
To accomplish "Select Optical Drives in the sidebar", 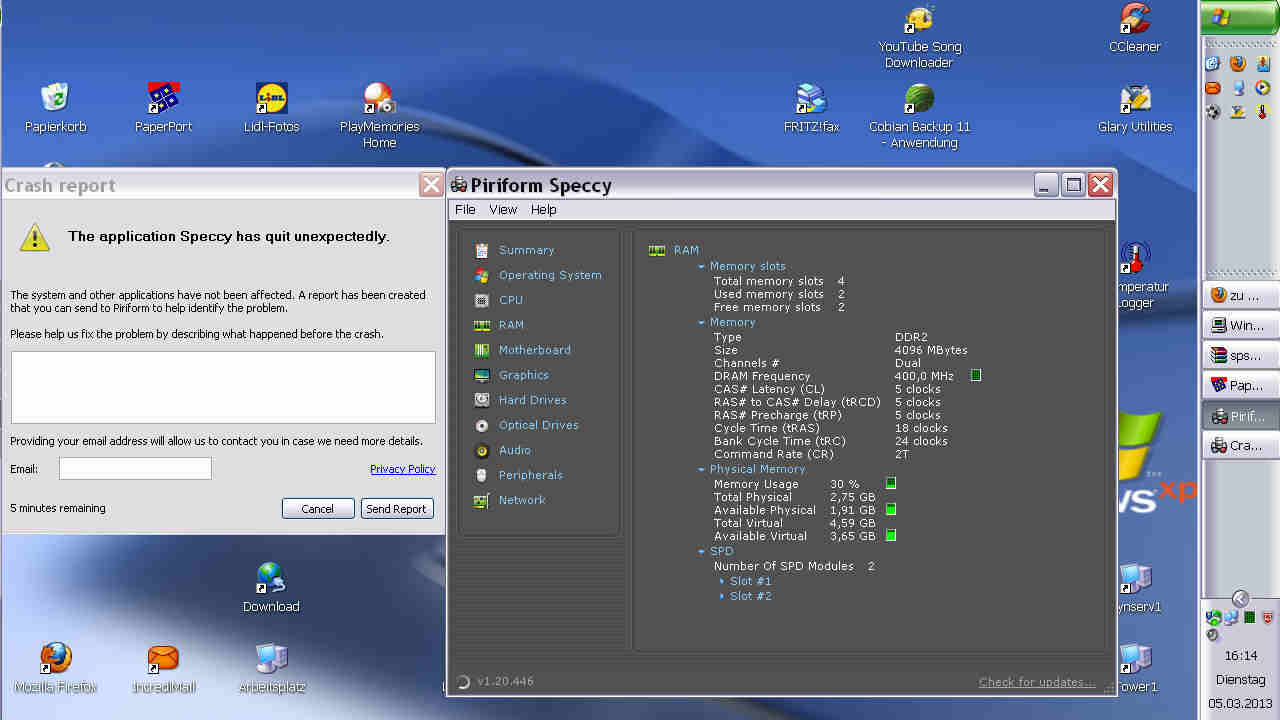I will click(x=538, y=425).
